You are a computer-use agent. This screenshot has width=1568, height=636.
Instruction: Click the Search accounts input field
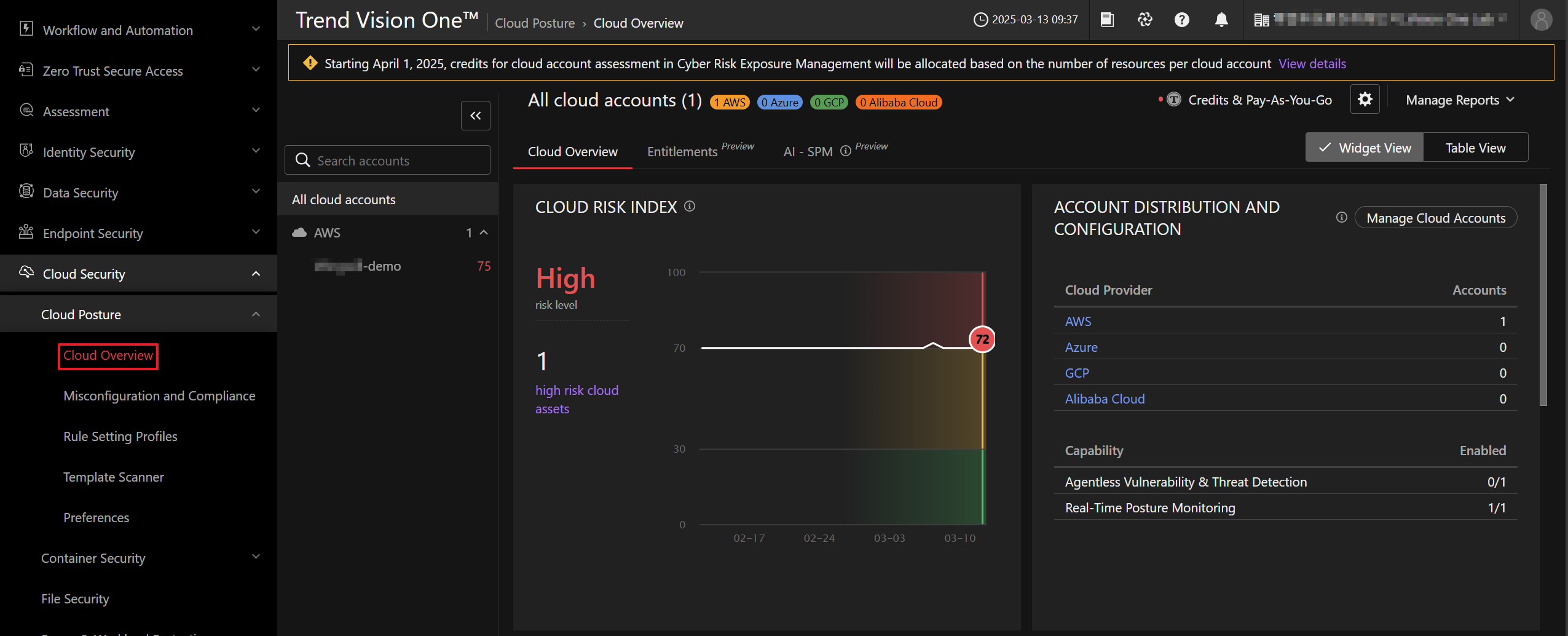point(393,161)
